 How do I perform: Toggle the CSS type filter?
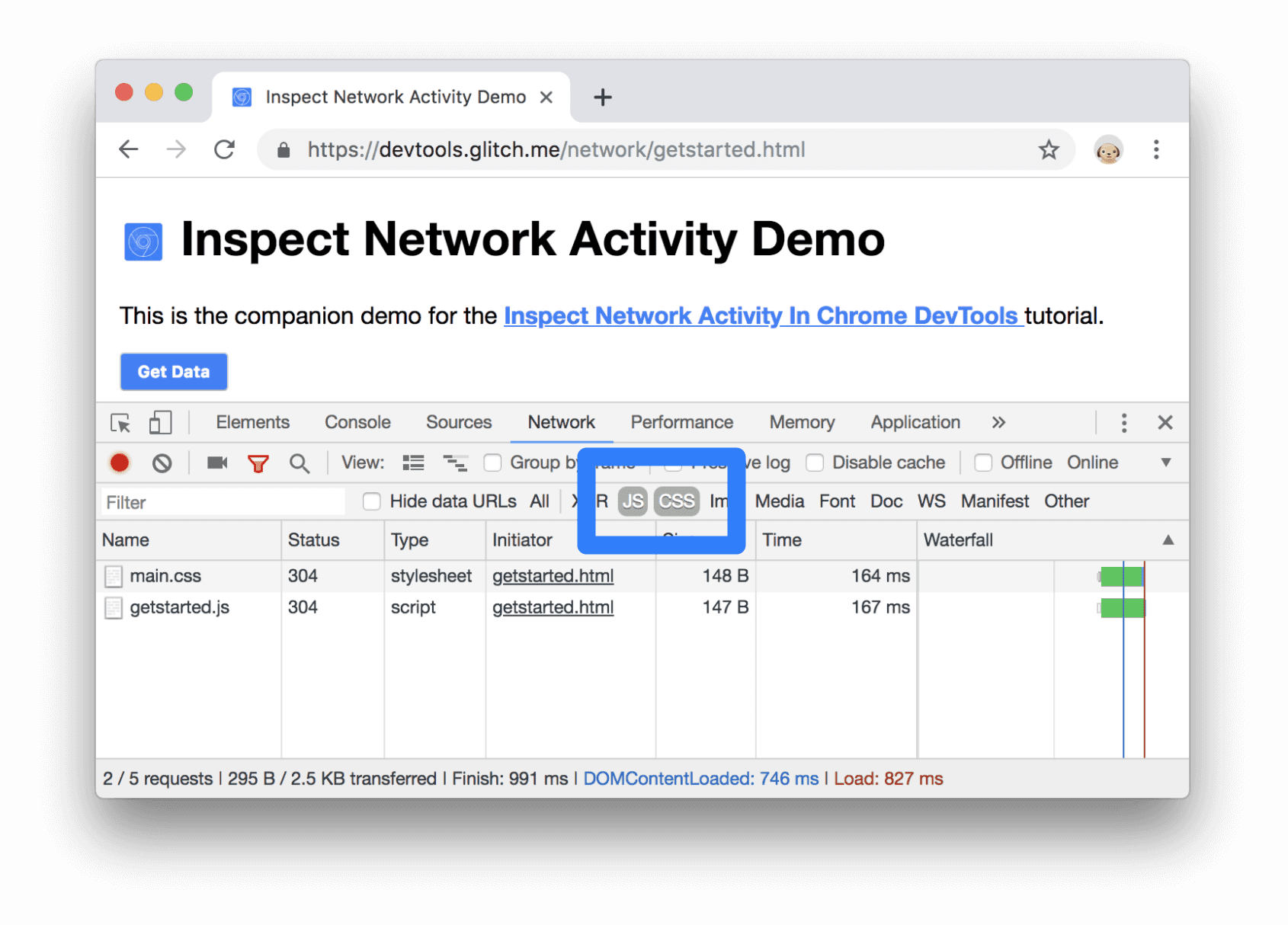point(677,501)
